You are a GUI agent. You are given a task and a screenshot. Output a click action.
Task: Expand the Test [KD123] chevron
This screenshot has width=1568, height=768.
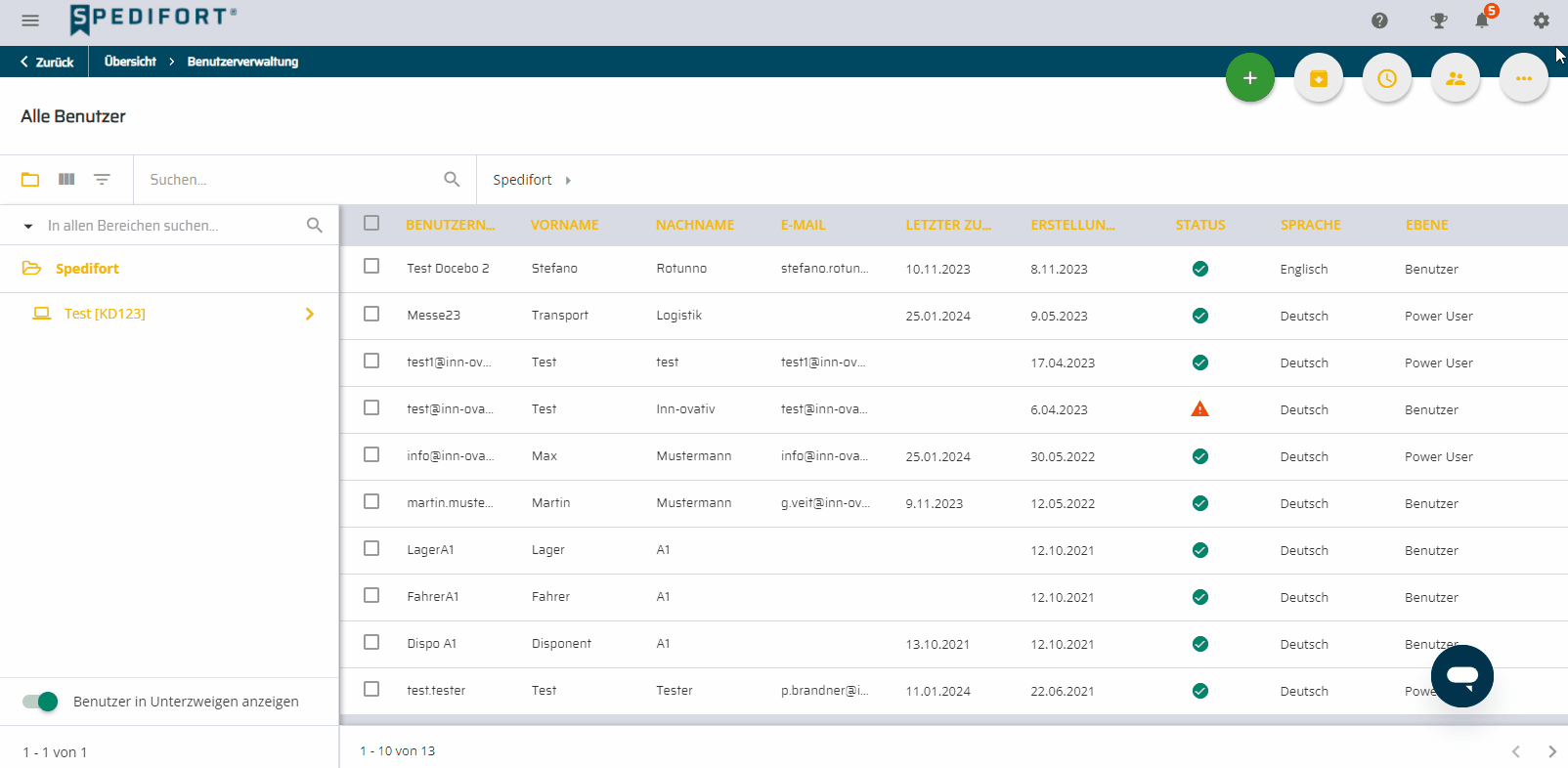coord(310,314)
